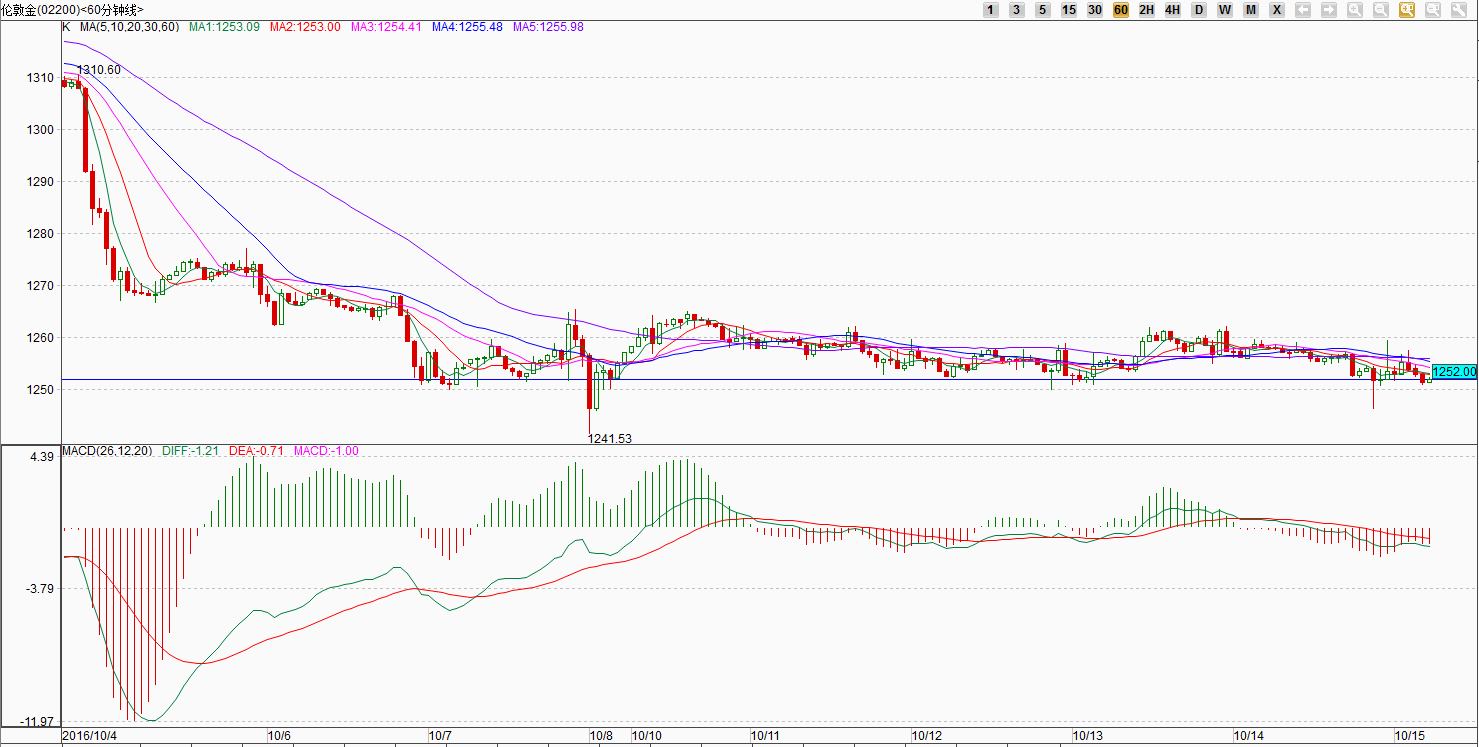Switch to daily (D) chart period
This screenshot has width=1479, height=747.
(1198, 9)
